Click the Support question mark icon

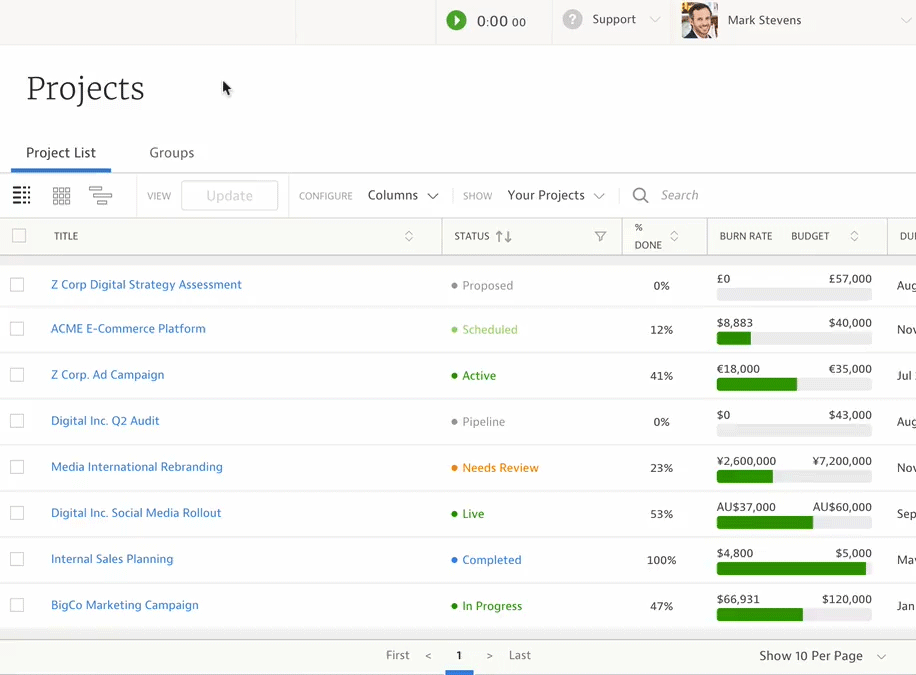pos(572,20)
